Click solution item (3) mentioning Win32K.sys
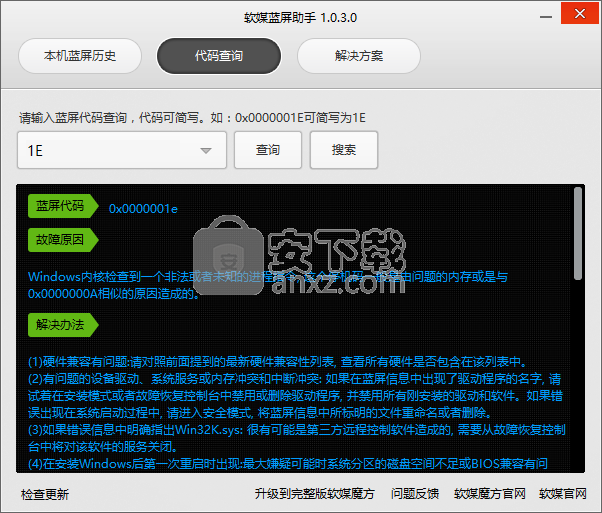The height and width of the screenshot is (513, 602). click(x=296, y=438)
